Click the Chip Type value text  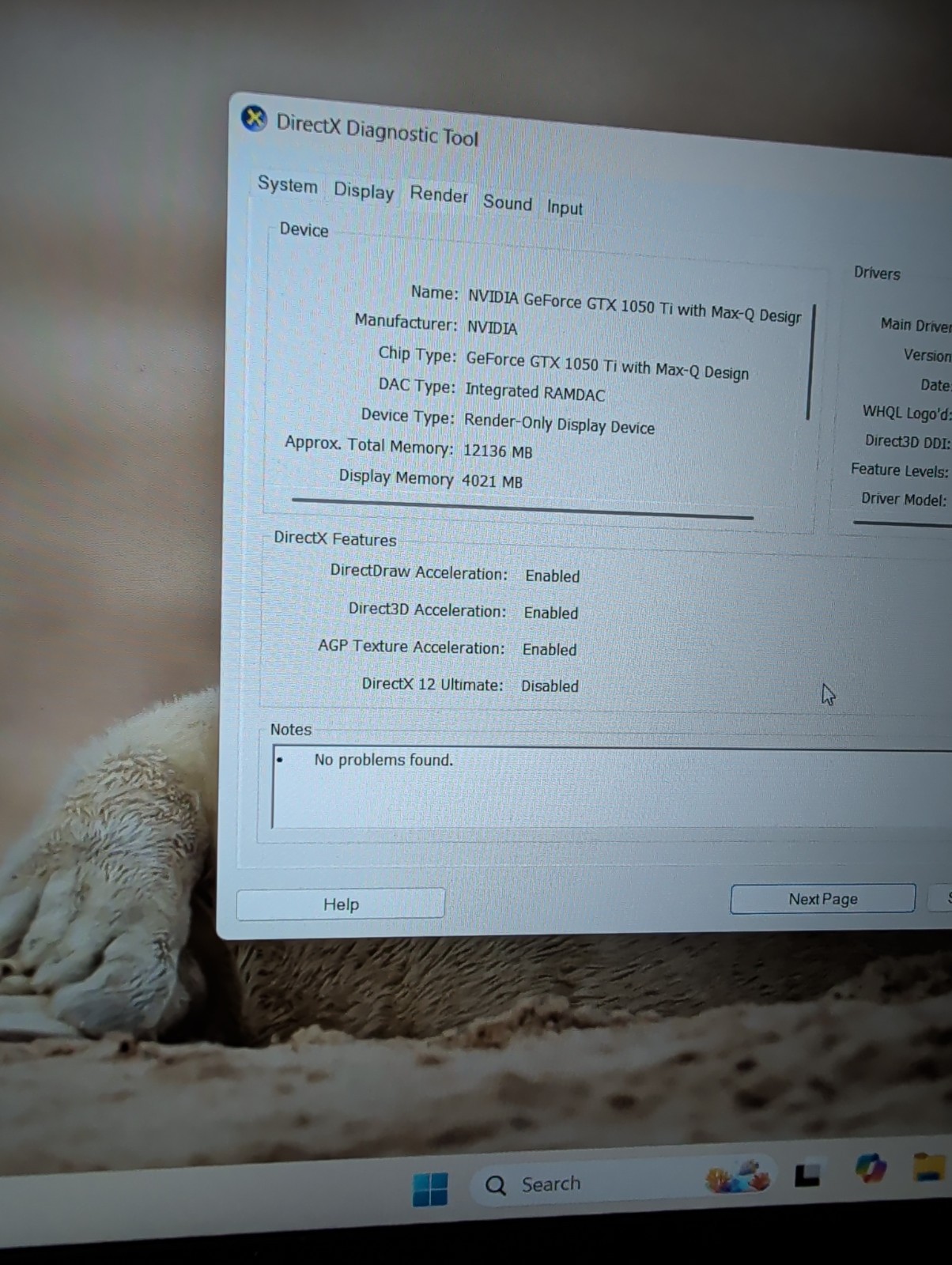click(607, 365)
